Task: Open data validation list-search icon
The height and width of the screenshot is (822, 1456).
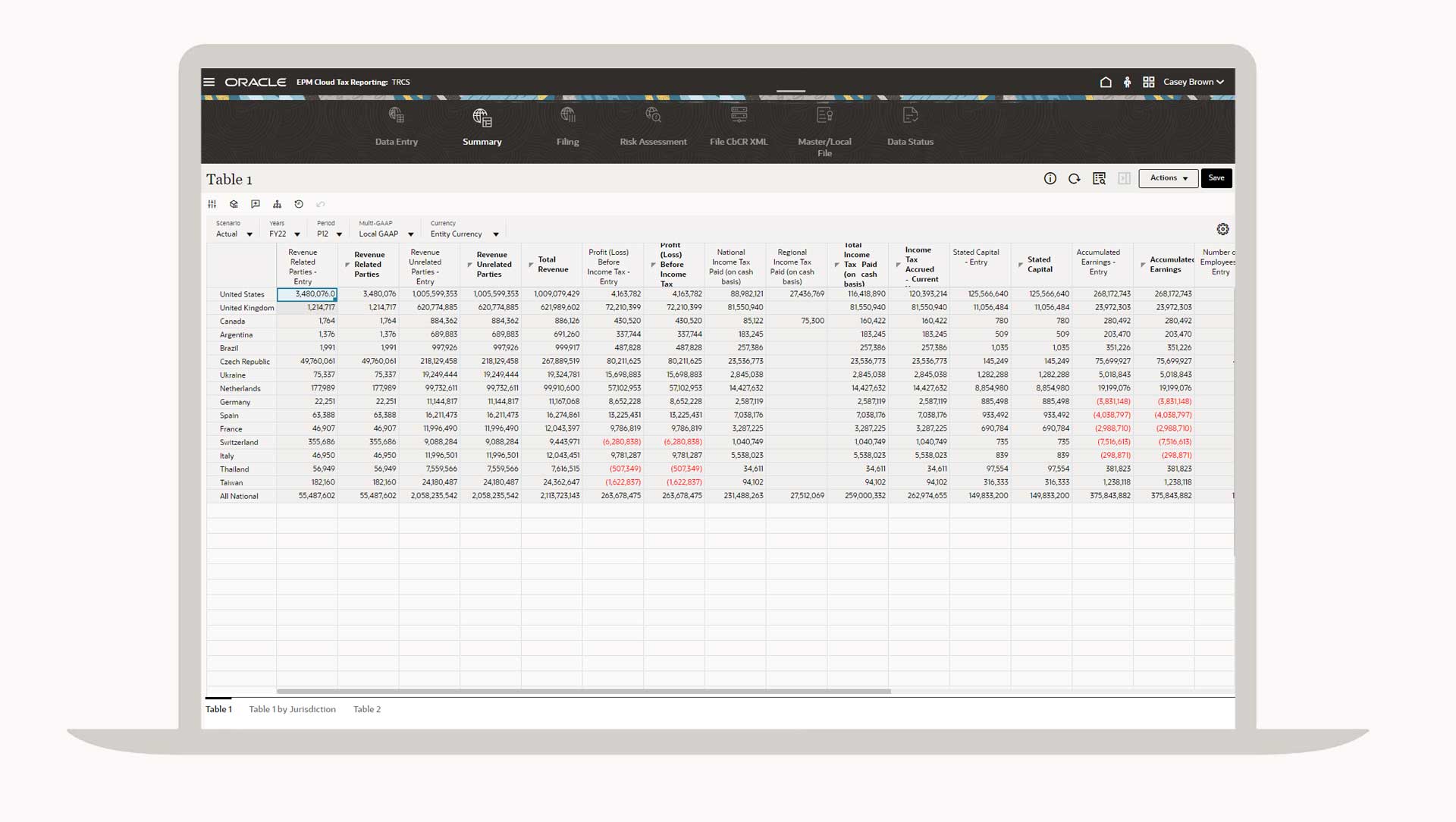Action: (x=1099, y=178)
